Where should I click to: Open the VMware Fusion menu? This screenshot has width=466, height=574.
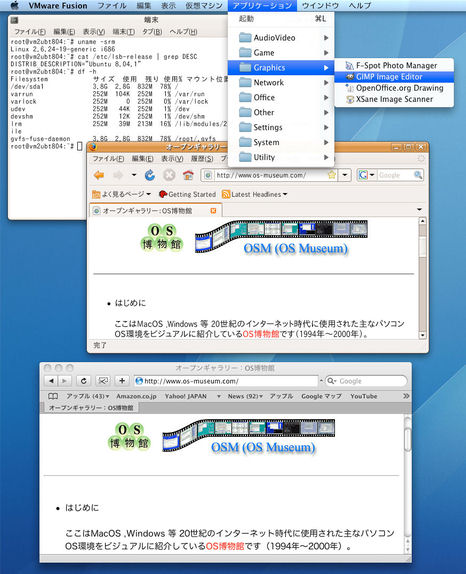pos(58,5)
